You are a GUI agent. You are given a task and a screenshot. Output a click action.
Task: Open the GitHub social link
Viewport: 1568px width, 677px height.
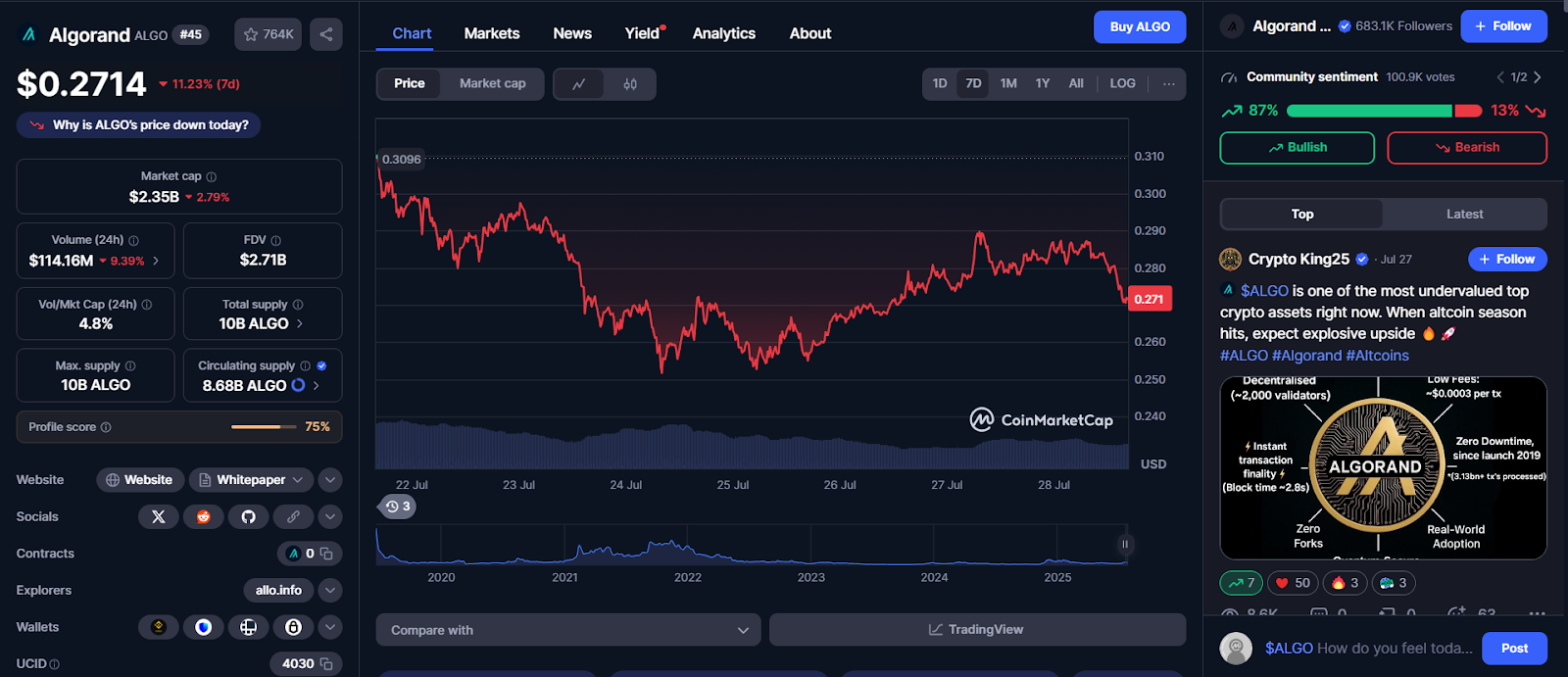[x=249, y=516]
